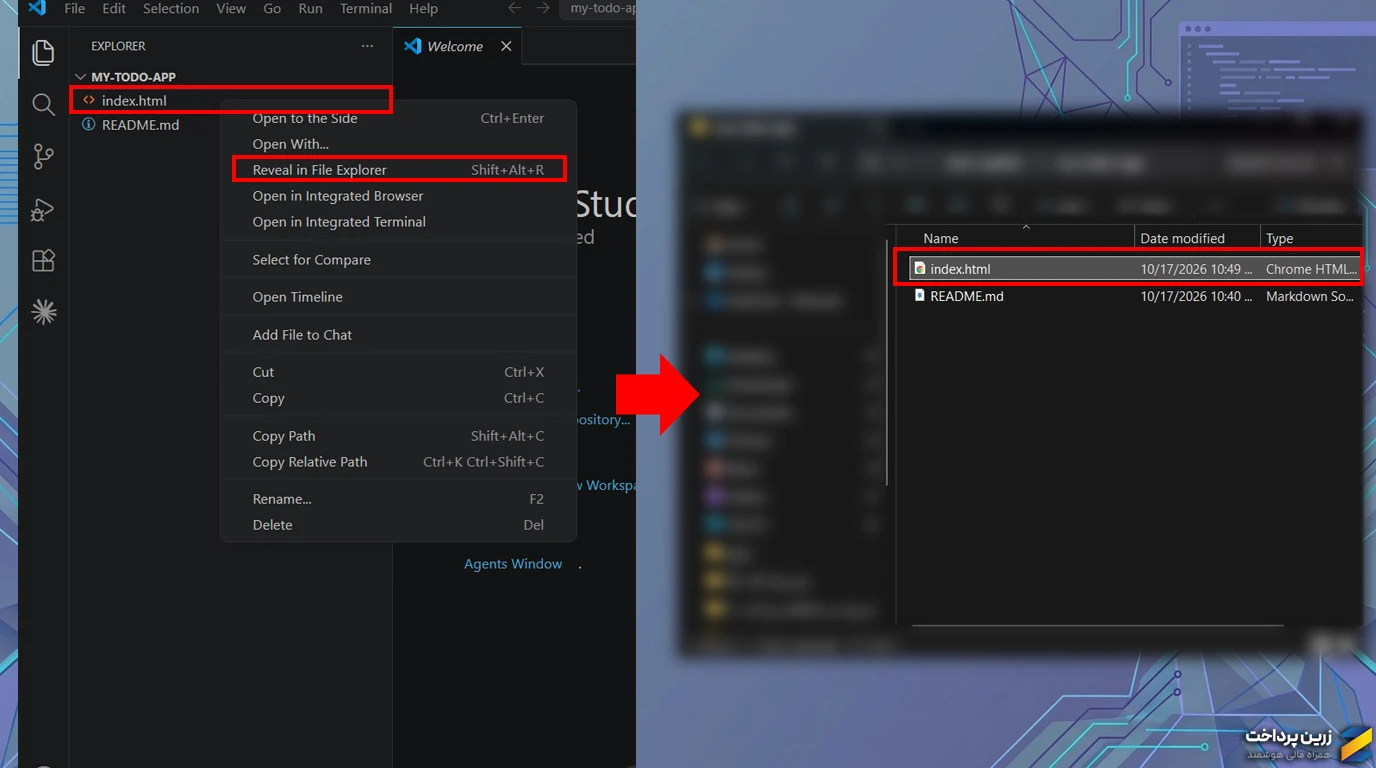This screenshot has height=768, width=1376.
Task: Open the Selection menu
Action: [171, 8]
